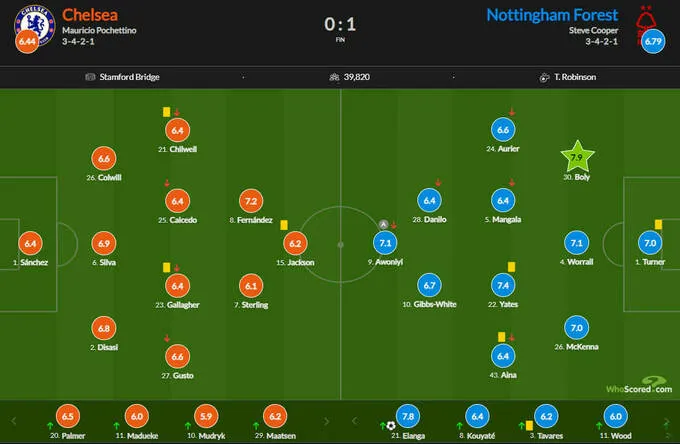The height and width of the screenshot is (444, 680).
Task: Click the Stamford Bridge stadium icon
Action: click(x=91, y=77)
